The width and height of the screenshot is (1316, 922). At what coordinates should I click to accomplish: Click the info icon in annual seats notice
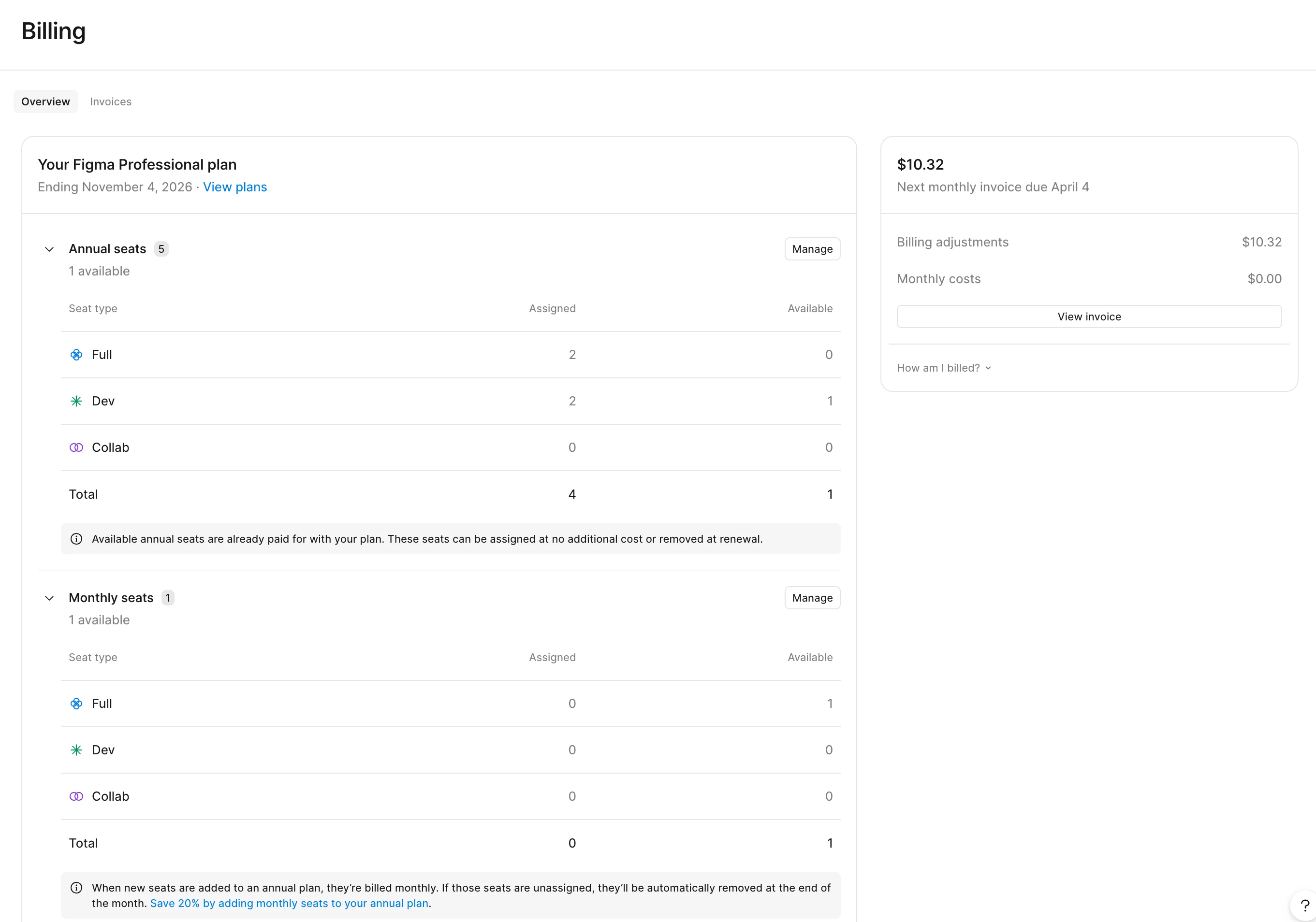tap(76, 539)
